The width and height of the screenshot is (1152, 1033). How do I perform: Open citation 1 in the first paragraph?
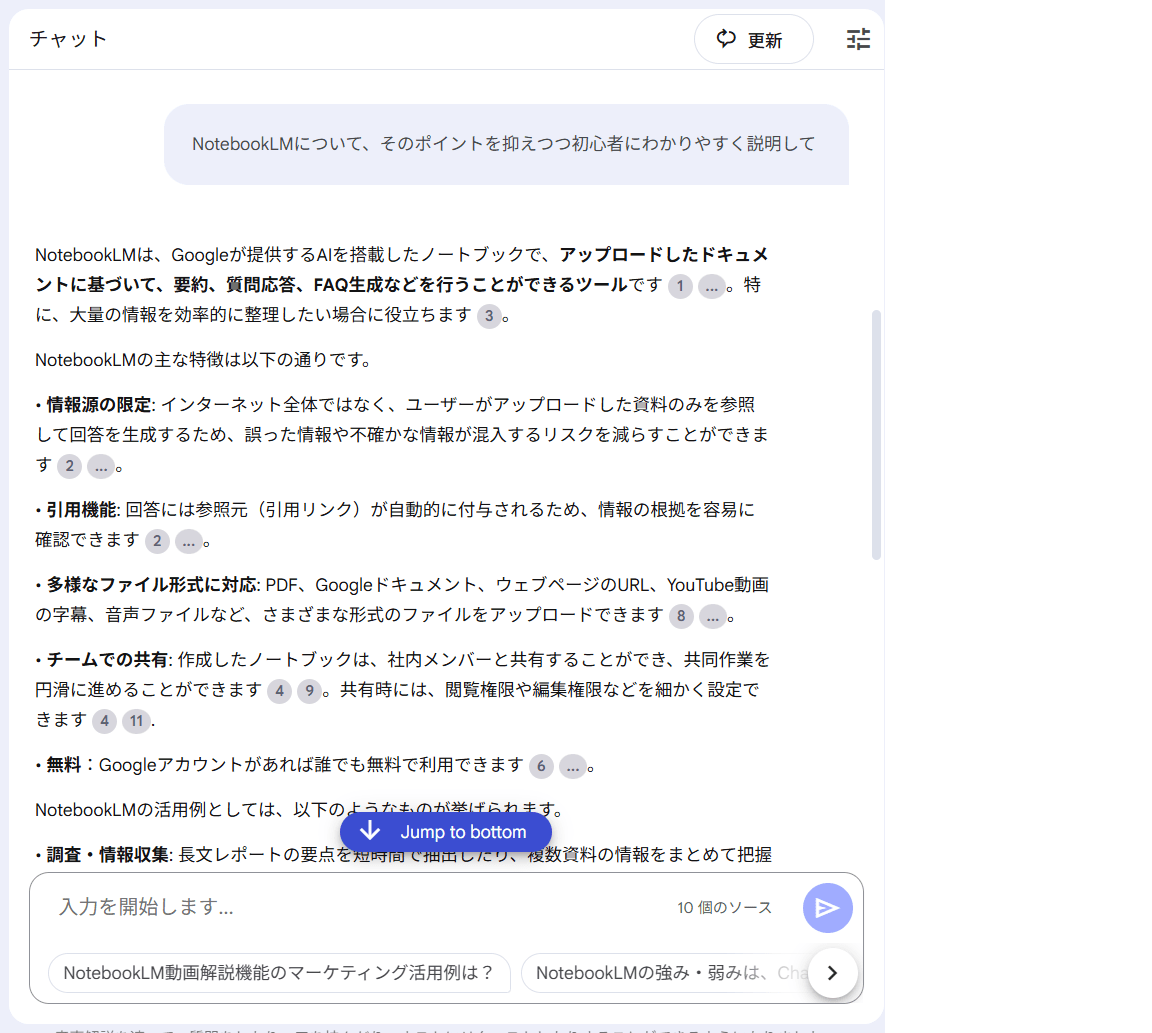coord(680,287)
